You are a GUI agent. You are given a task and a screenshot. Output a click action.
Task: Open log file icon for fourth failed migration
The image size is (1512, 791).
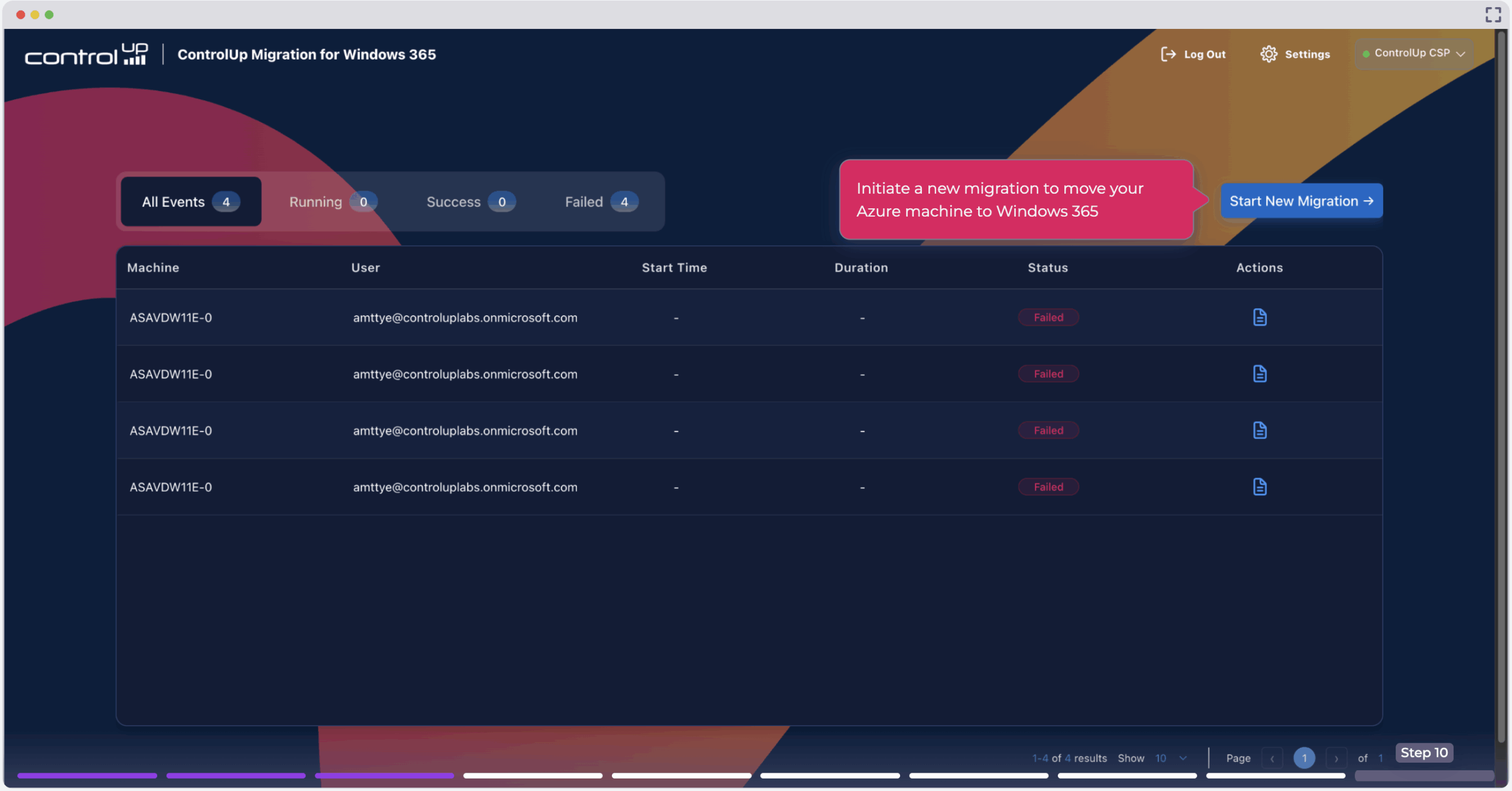[1259, 487]
